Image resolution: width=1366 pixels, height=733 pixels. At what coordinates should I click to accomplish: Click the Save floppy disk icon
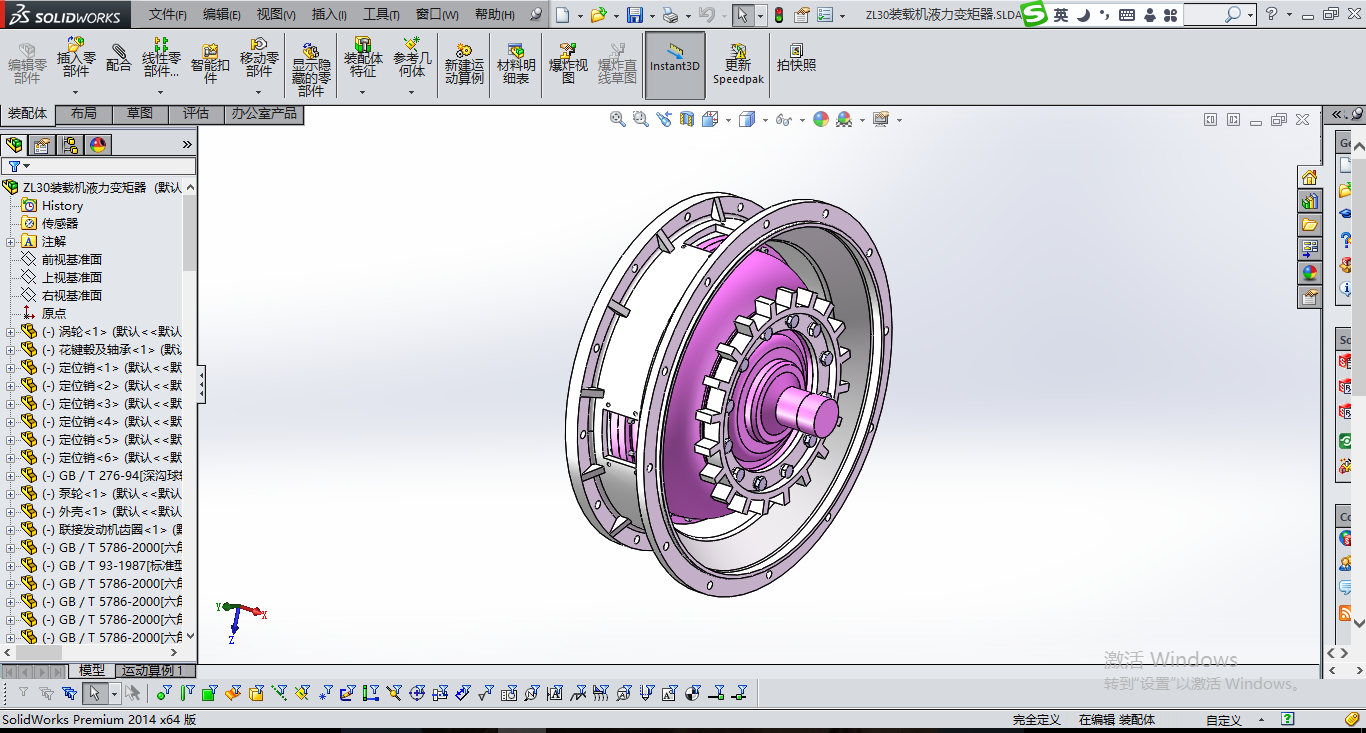pyautogui.click(x=635, y=15)
